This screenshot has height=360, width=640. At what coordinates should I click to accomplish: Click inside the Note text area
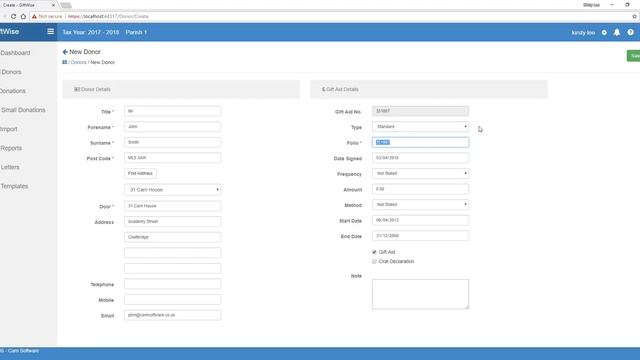click(x=420, y=294)
